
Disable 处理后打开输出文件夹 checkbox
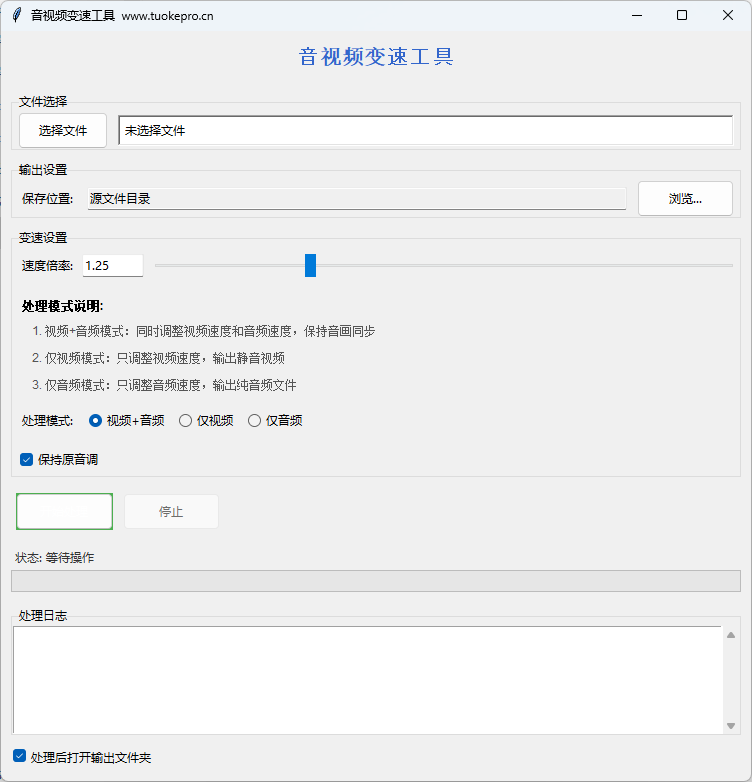click(20, 757)
